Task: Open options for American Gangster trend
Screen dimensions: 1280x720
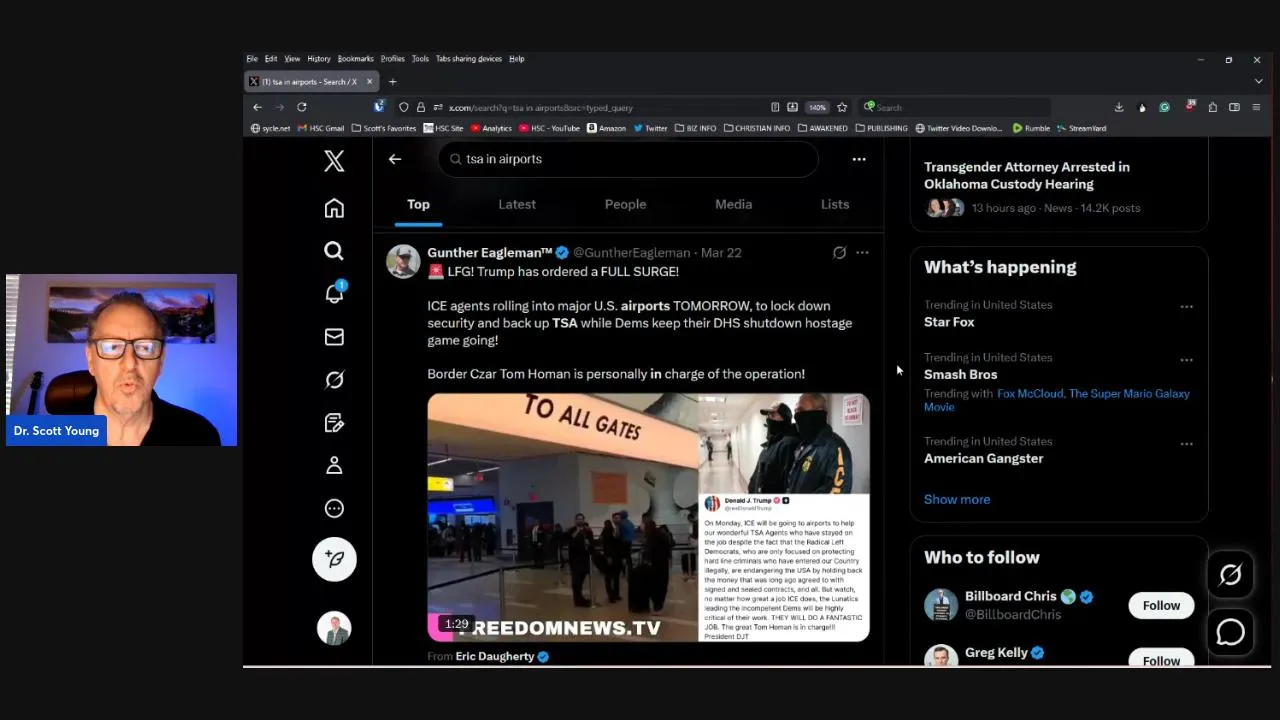Action: pyautogui.click(x=1186, y=444)
